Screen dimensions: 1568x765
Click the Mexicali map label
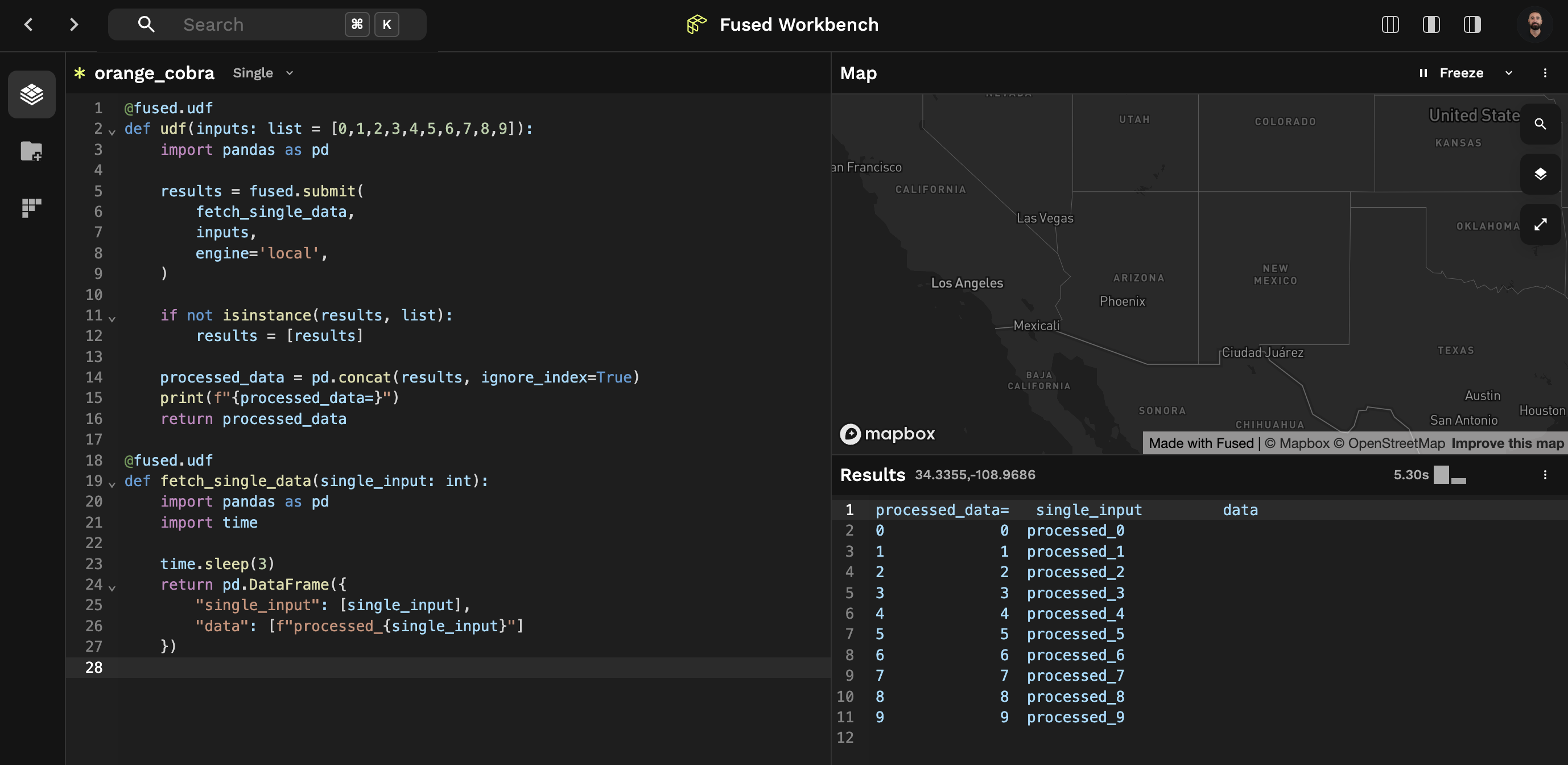pyautogui.click(x=1036, y=326)
